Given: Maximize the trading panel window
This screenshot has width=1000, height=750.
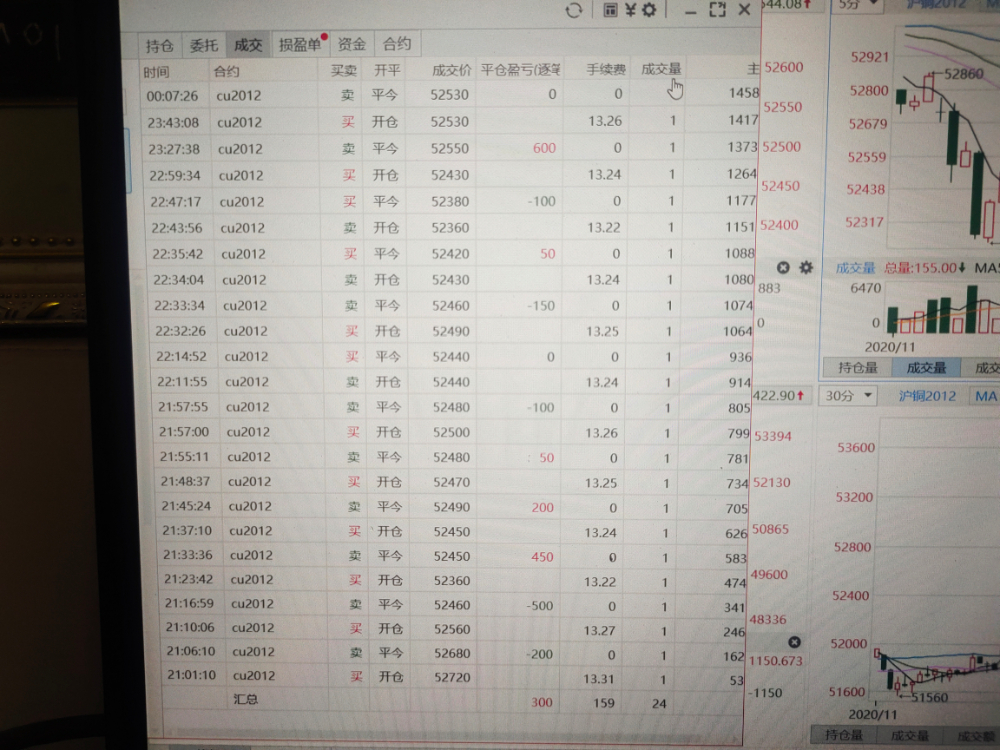Looking at the screenshot, I should [x=717, y=10].
